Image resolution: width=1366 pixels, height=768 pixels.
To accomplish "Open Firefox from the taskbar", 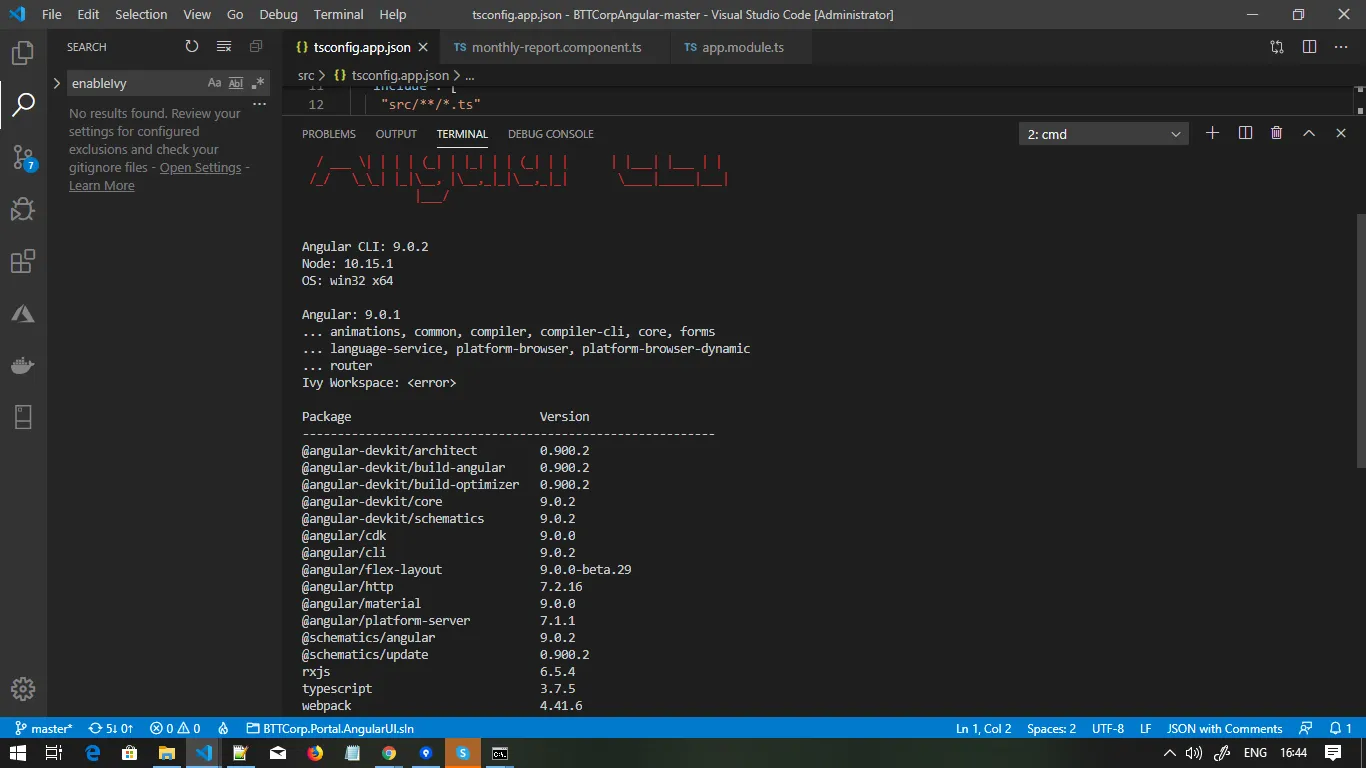I will (315, 753).
